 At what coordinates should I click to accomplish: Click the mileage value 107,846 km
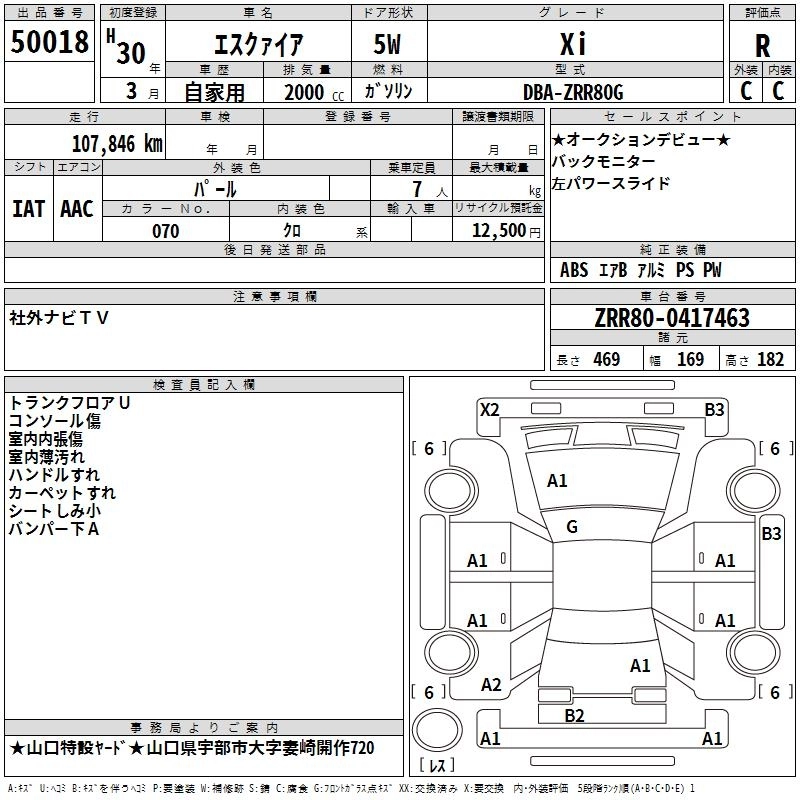[117, 143]
